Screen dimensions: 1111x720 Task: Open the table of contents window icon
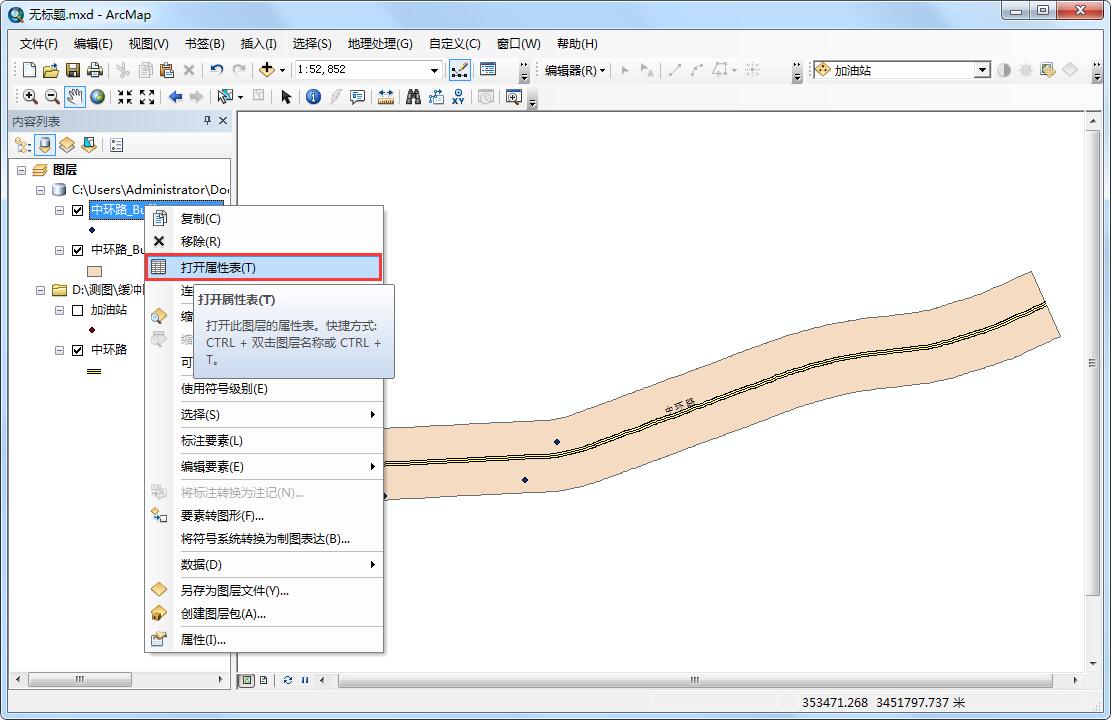pyautogui.click(x=488, y=69)
